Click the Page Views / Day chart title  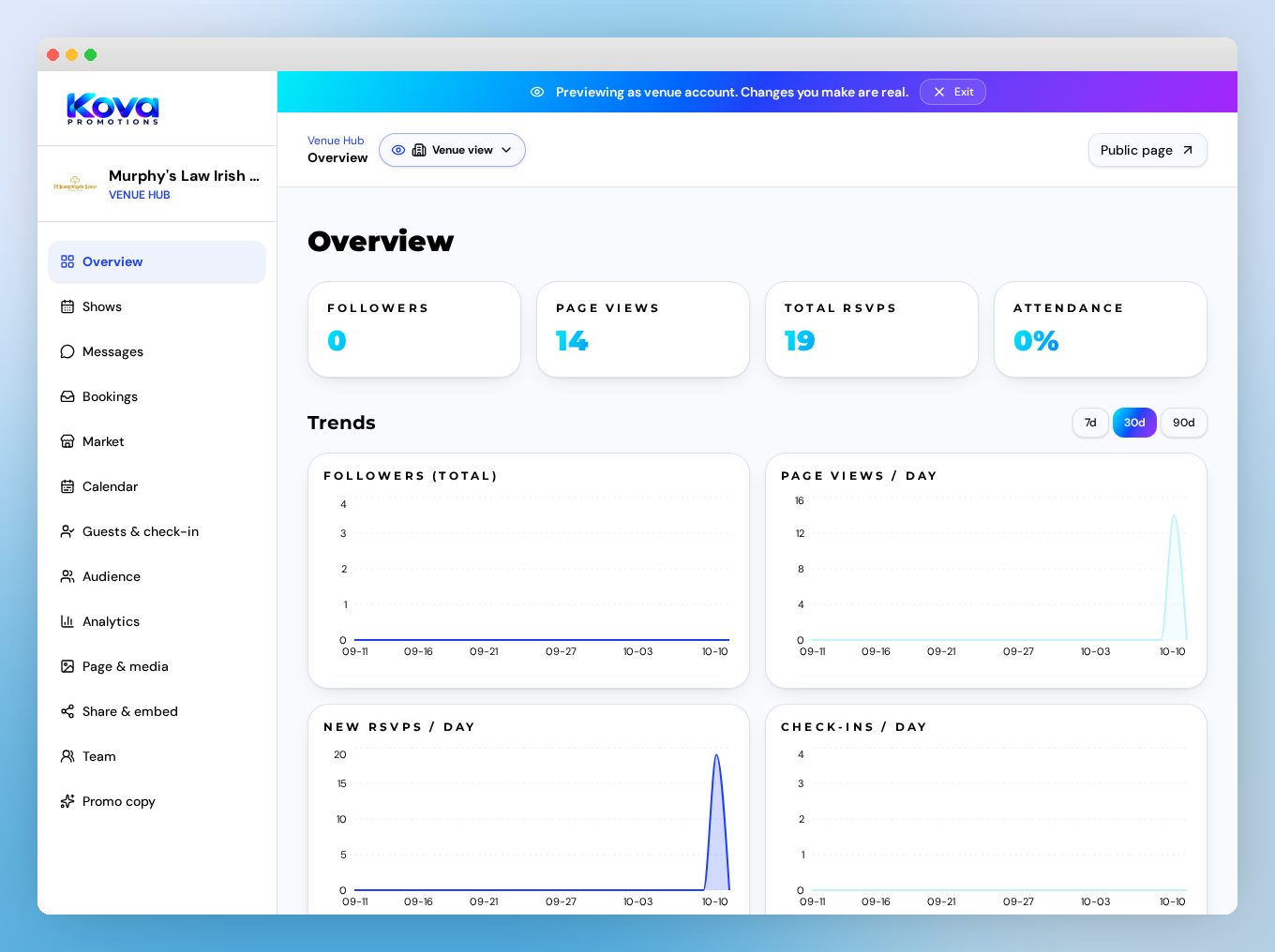859,476
